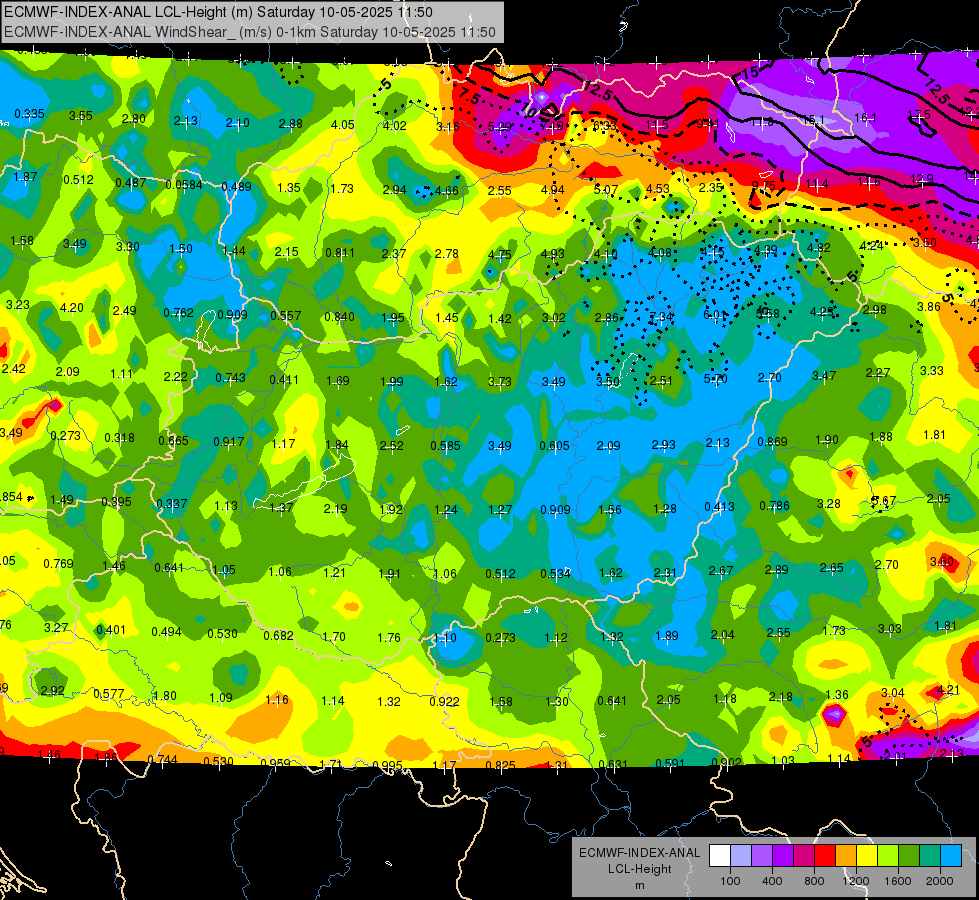Screen dimensions: 979x900
Task: Select the white swatch in the legend
Action: [719, 856]
